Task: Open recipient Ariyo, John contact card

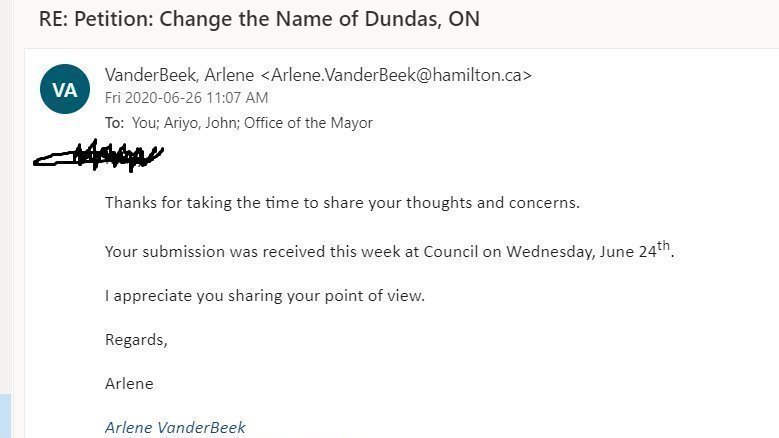Action: [x=202, y=123]
